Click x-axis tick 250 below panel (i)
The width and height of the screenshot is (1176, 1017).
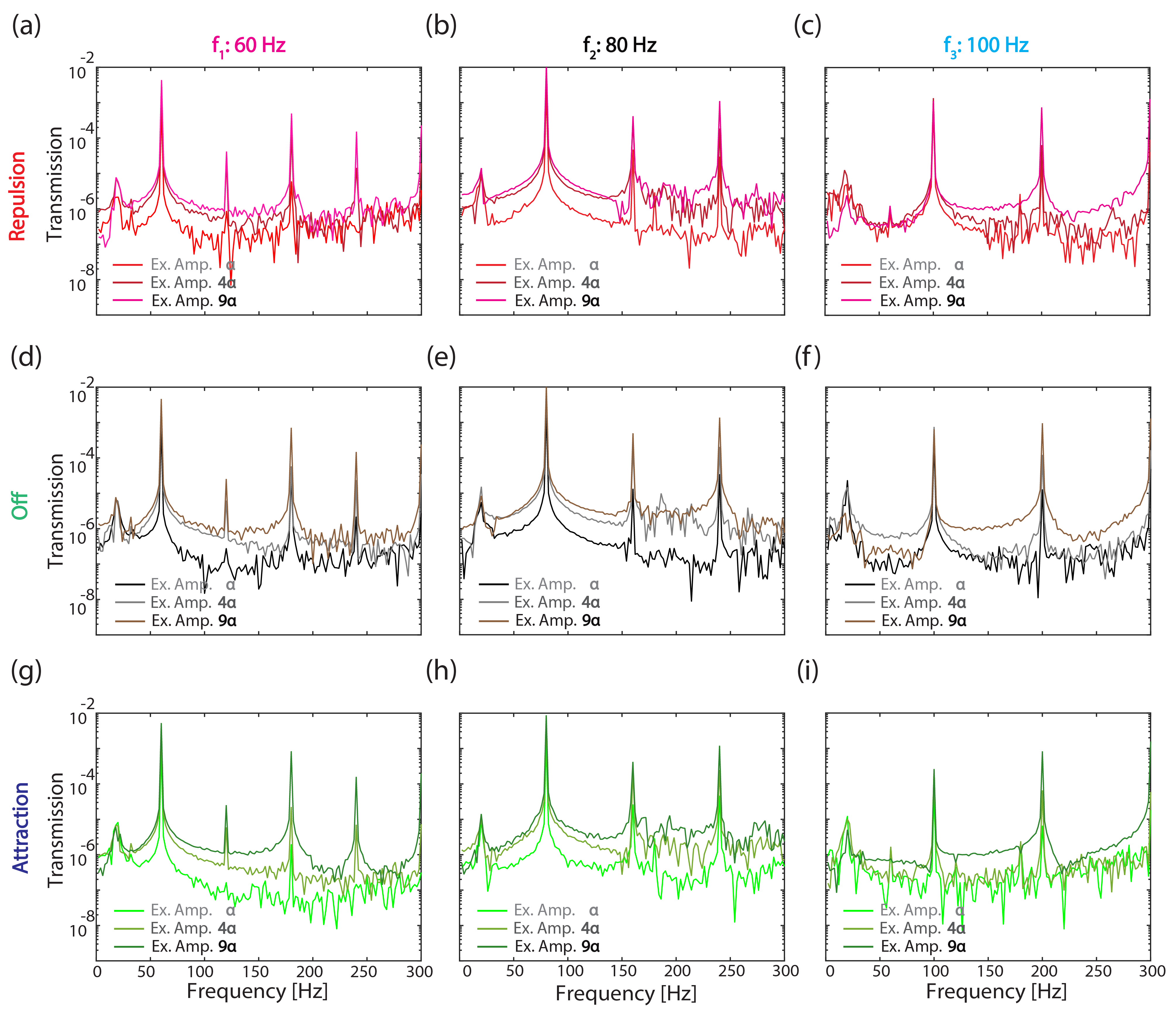tap(1098, 972)
